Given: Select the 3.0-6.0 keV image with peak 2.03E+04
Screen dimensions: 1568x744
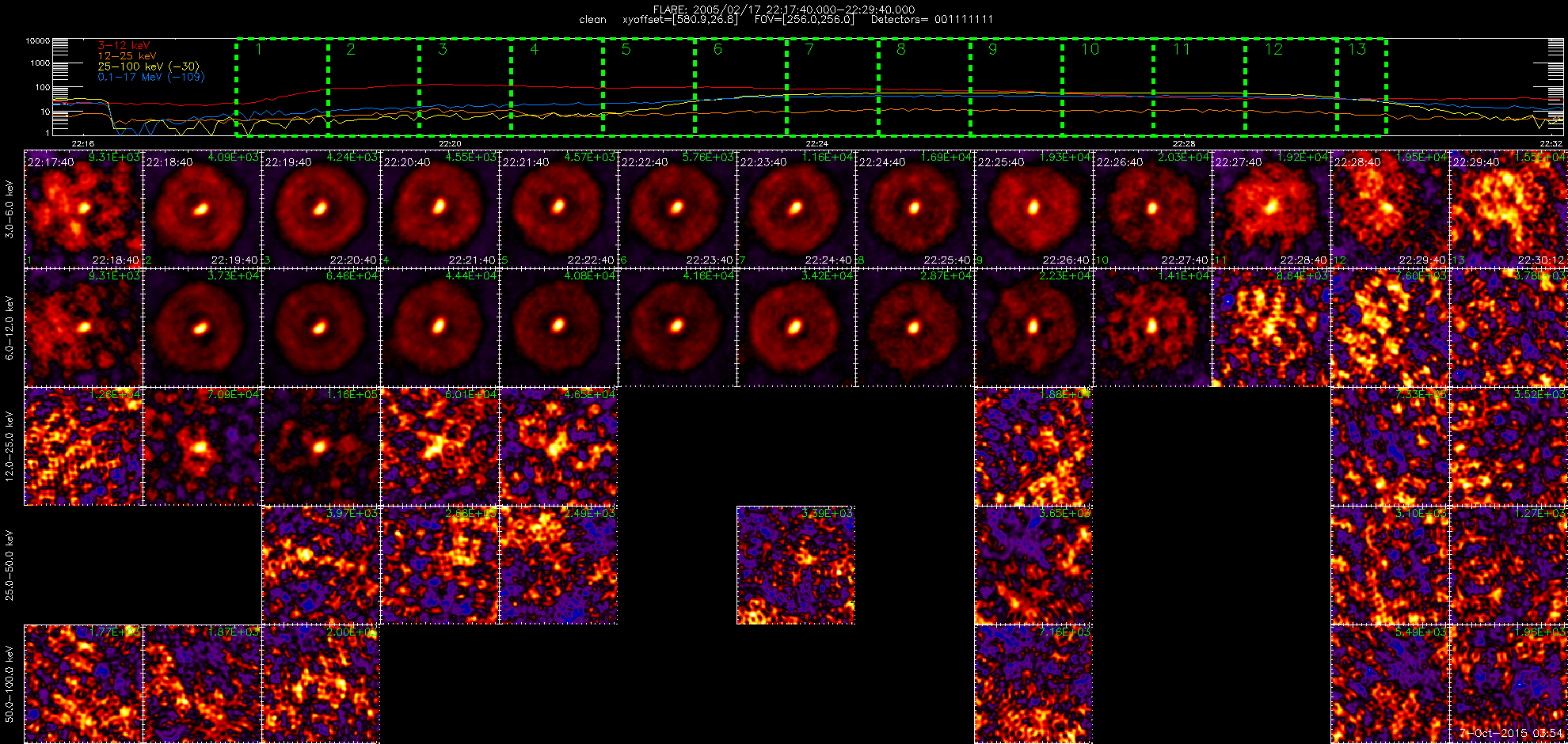Looking at the screenshot, I should (x=1152, y=209).
